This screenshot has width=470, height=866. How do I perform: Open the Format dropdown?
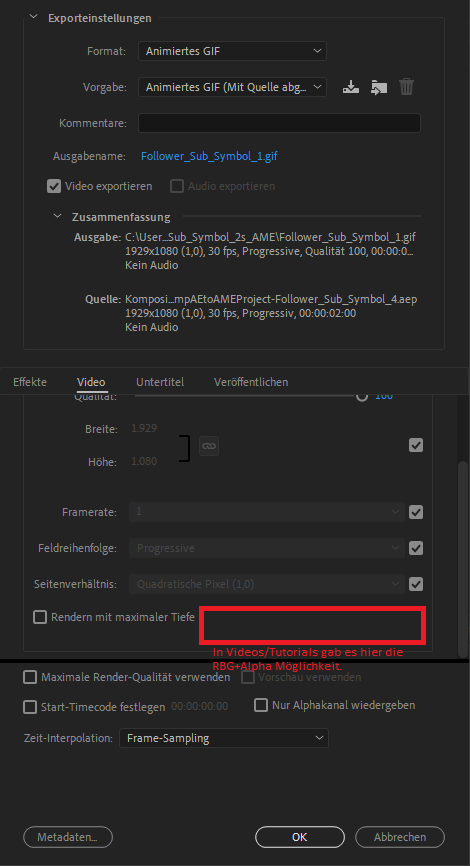point(232,51)
